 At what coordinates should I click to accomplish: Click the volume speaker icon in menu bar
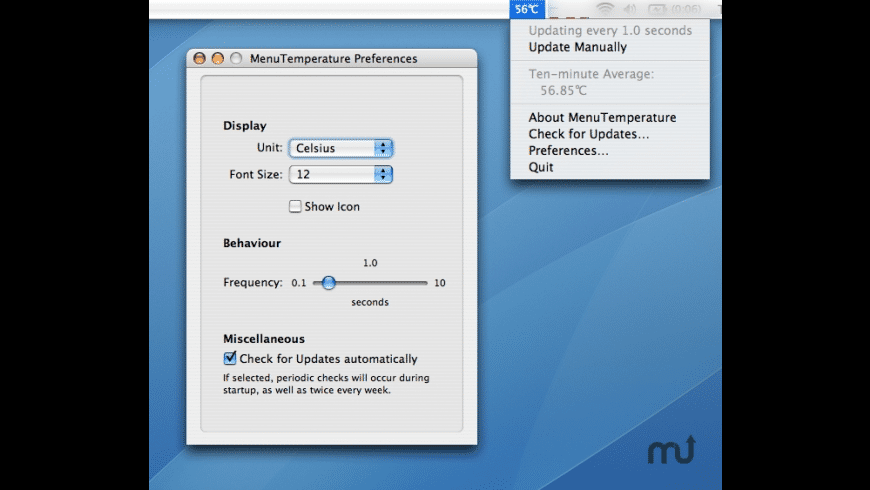click(630, 9)
